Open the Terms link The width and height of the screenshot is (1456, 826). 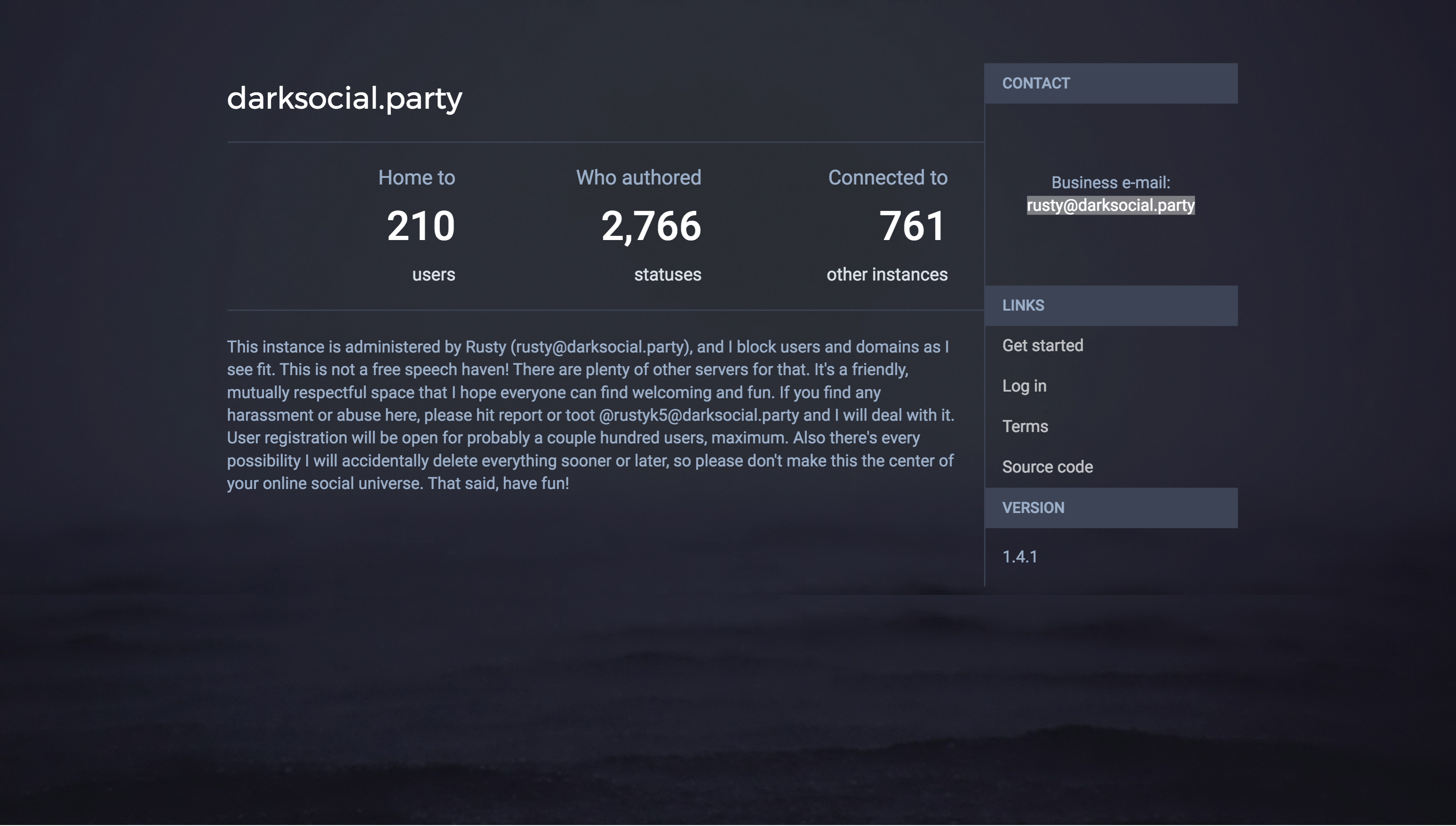point(1025,426)
